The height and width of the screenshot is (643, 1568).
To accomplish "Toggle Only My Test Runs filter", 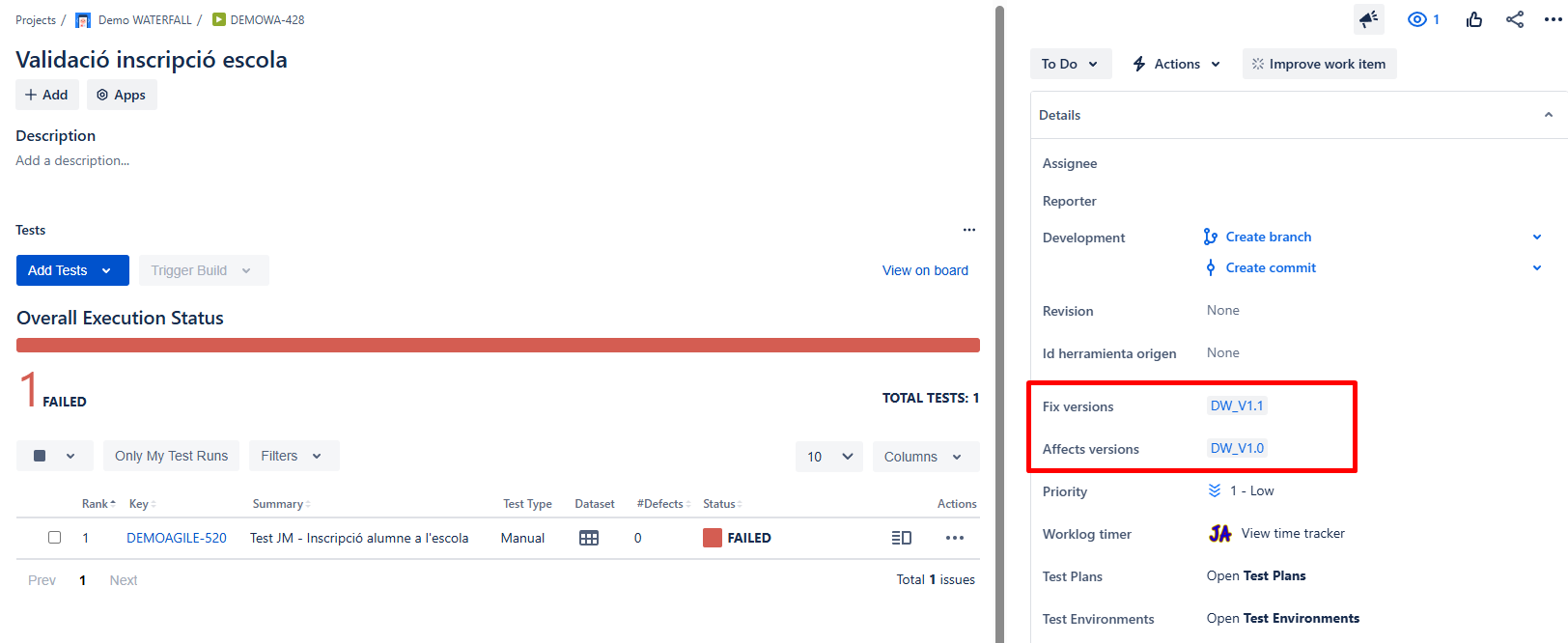I will click(171, 456).
